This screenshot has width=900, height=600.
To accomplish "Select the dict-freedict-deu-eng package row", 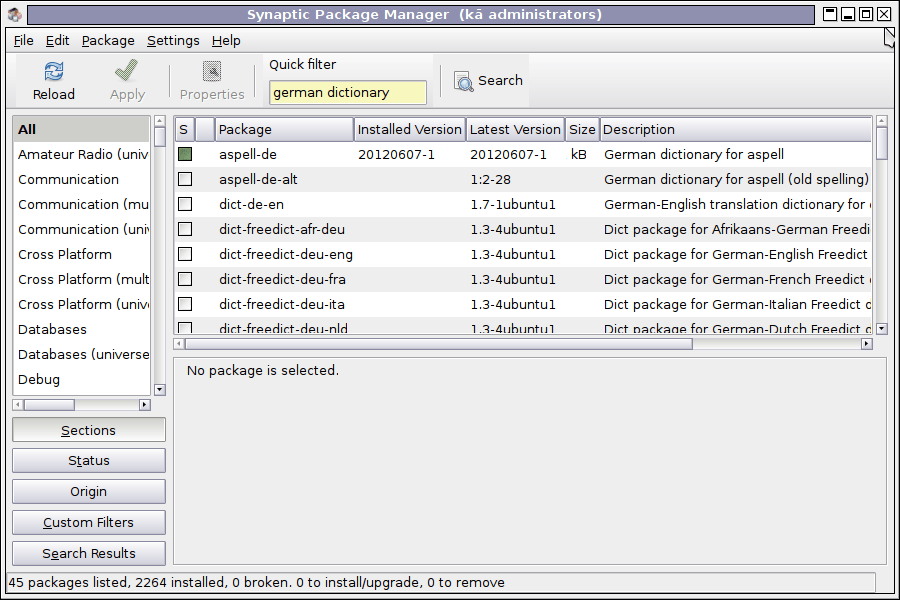I will click(x=523, y=254).
